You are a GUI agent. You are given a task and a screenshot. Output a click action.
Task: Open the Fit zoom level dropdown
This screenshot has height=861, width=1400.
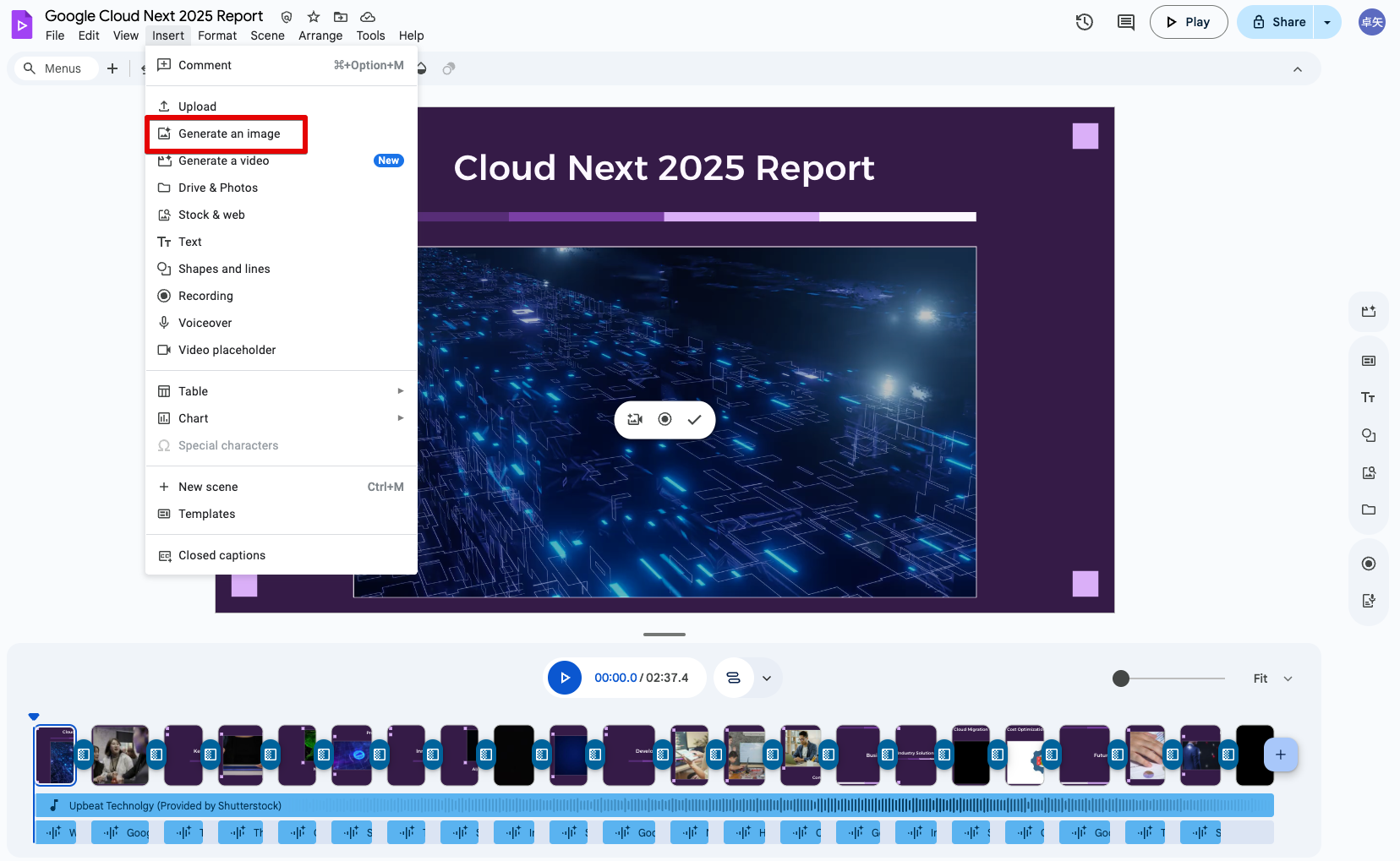tap(1272, 678)
